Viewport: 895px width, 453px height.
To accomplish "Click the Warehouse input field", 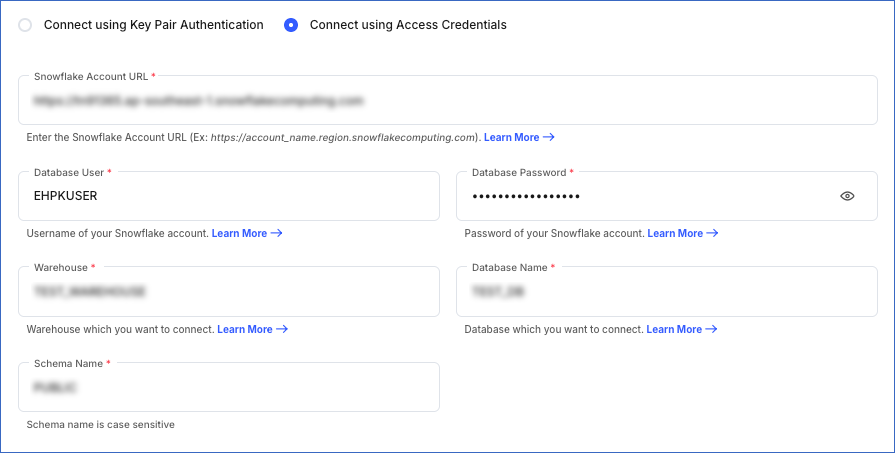I will [229, 292].
